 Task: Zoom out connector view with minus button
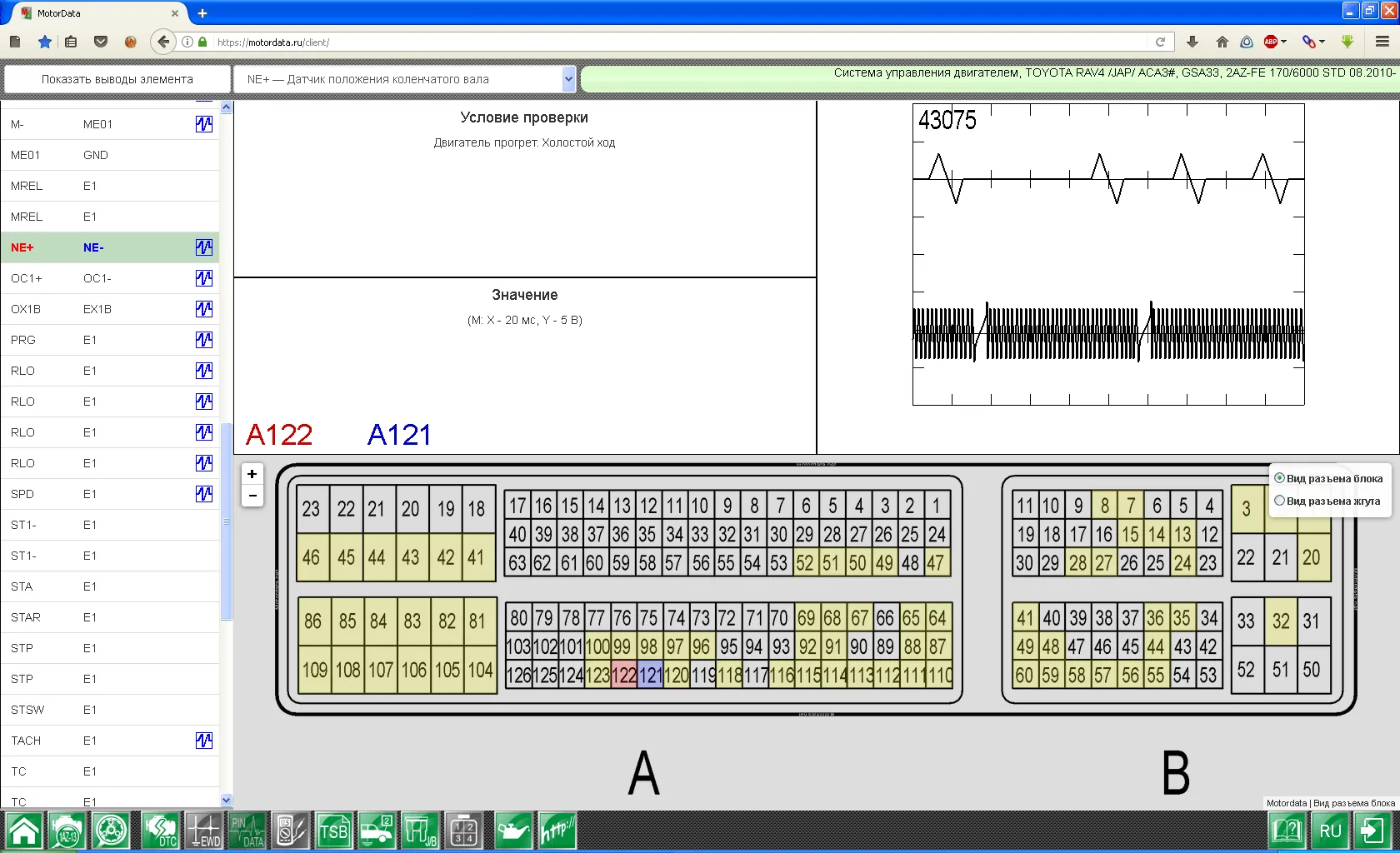coord(252,496)
